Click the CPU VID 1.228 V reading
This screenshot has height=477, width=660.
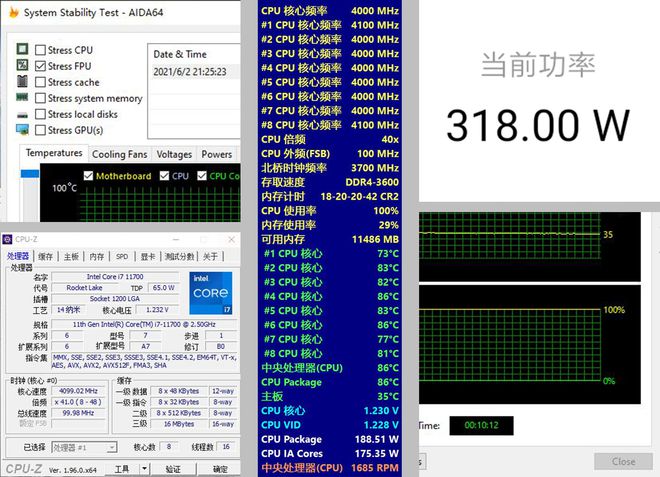[x=330, y=425]
